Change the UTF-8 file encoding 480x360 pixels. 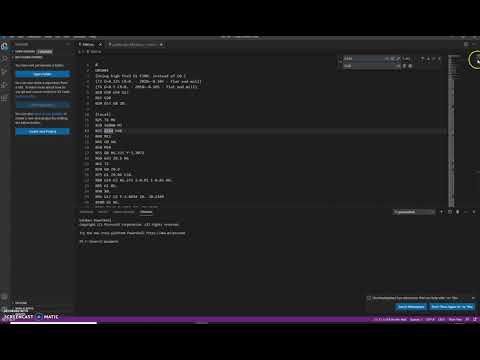(x=430, y=319)
